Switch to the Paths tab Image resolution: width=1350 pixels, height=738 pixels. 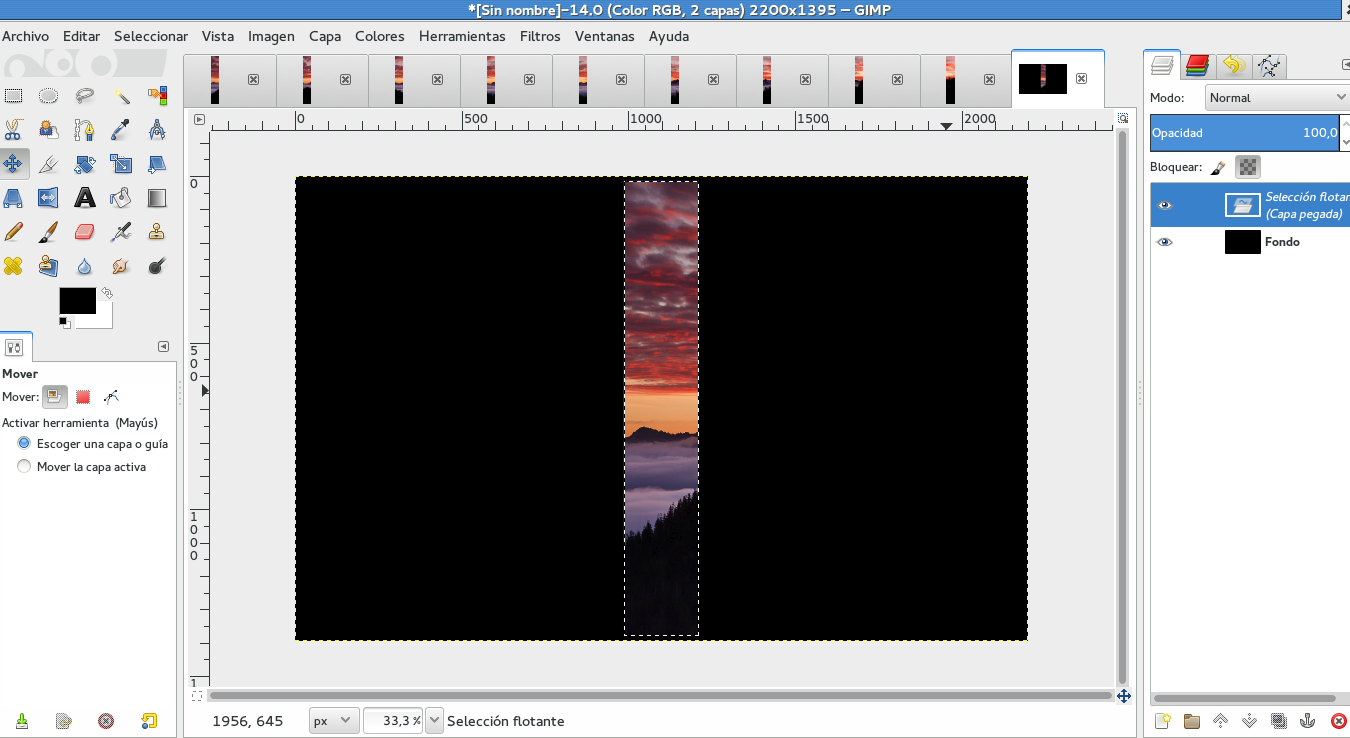point(1268,66)
